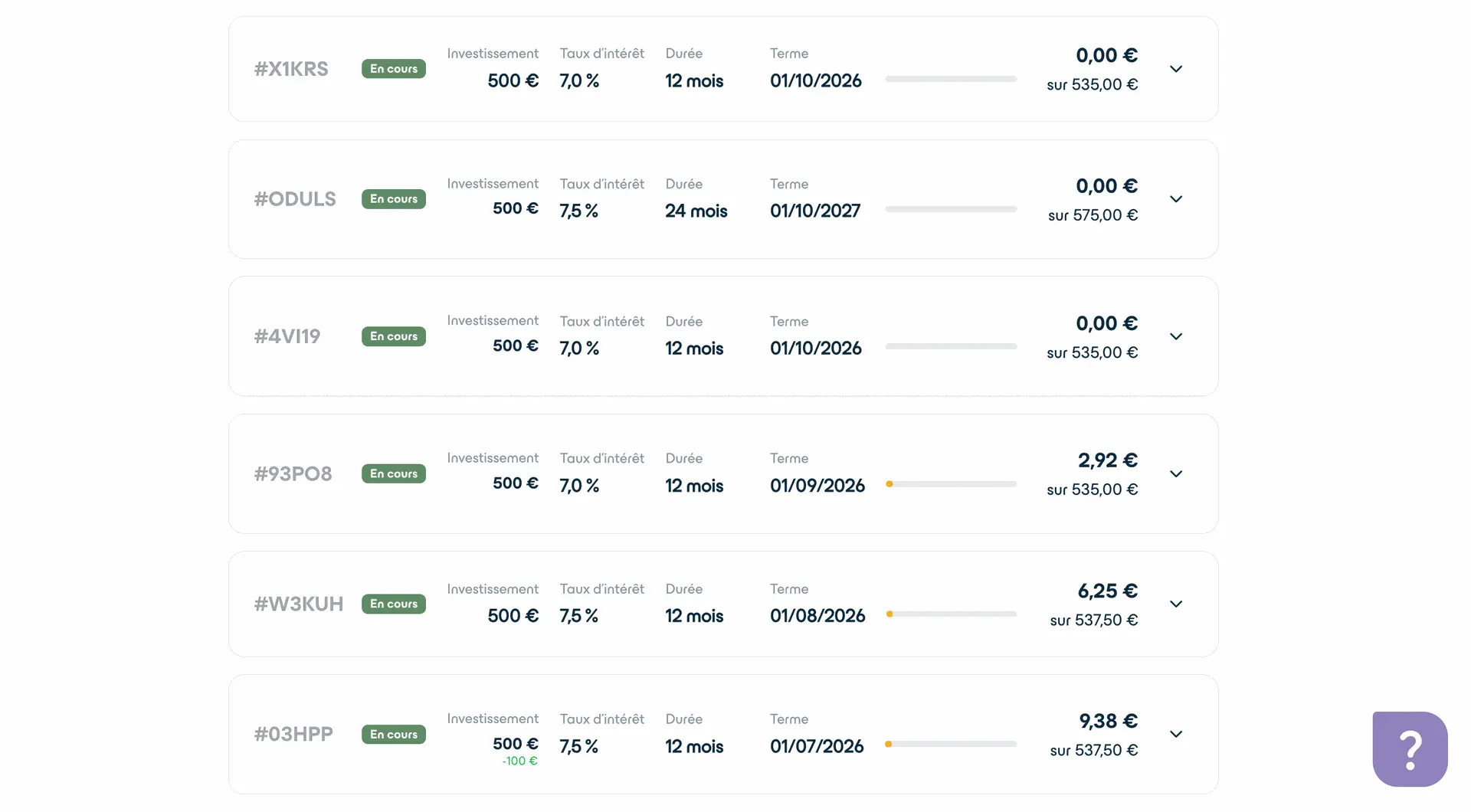Click the progress bar of #93PO8

click(951, 484)
